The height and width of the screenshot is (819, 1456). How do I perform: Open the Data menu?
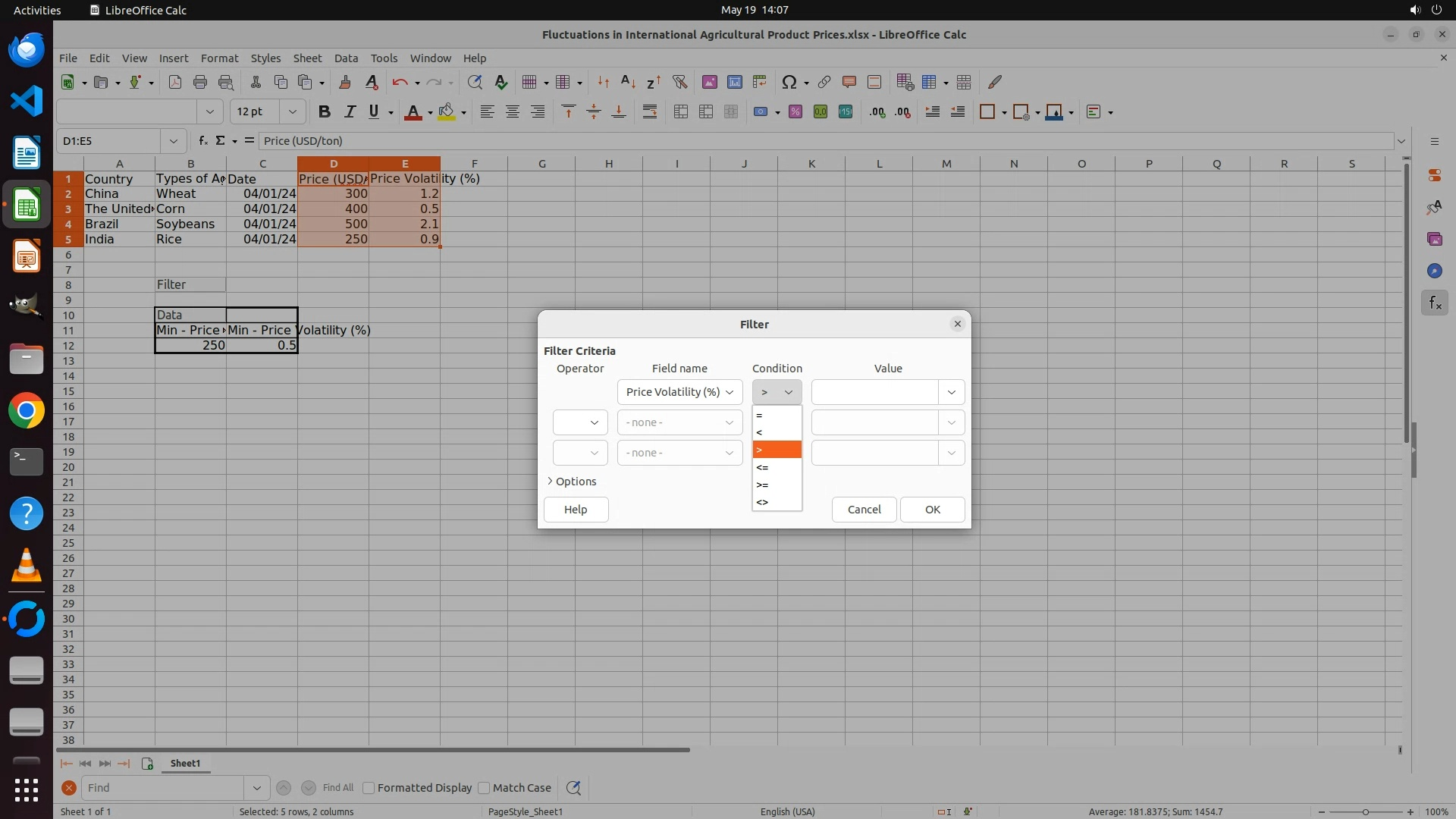(346, 58)
